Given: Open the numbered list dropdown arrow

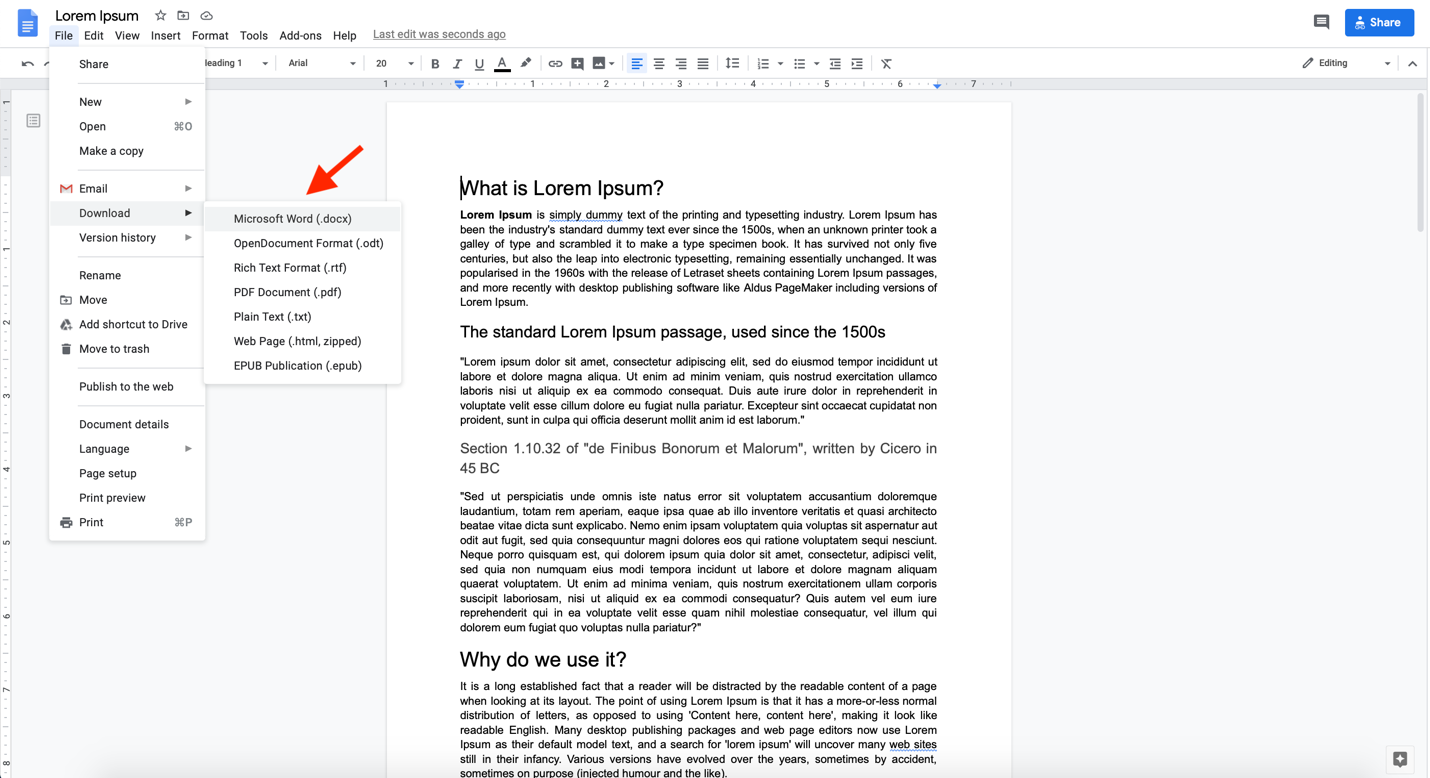Looking at the screenshot, I should coord(780,64).
